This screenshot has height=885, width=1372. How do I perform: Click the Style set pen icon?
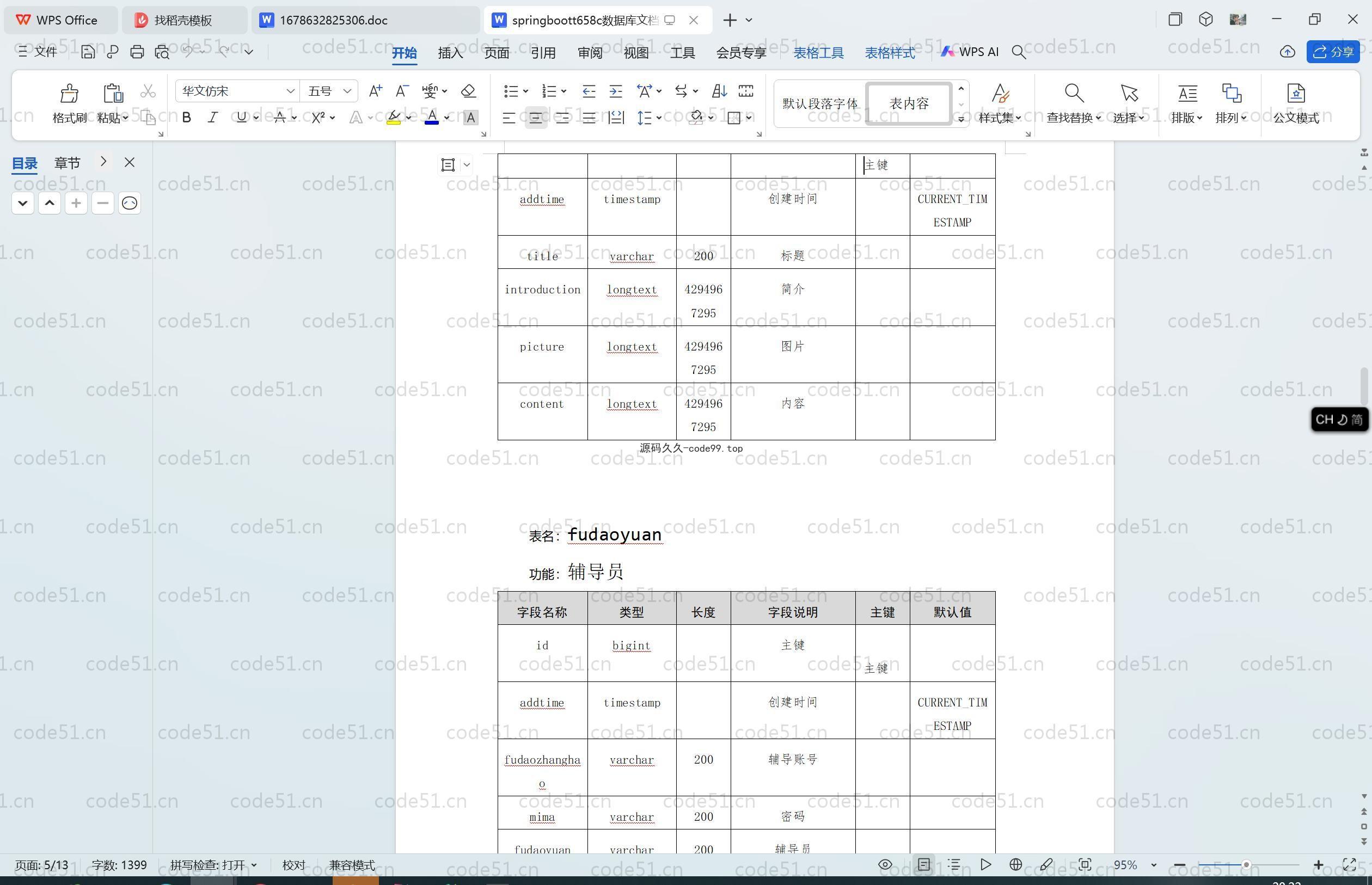tap(1000, 93)
